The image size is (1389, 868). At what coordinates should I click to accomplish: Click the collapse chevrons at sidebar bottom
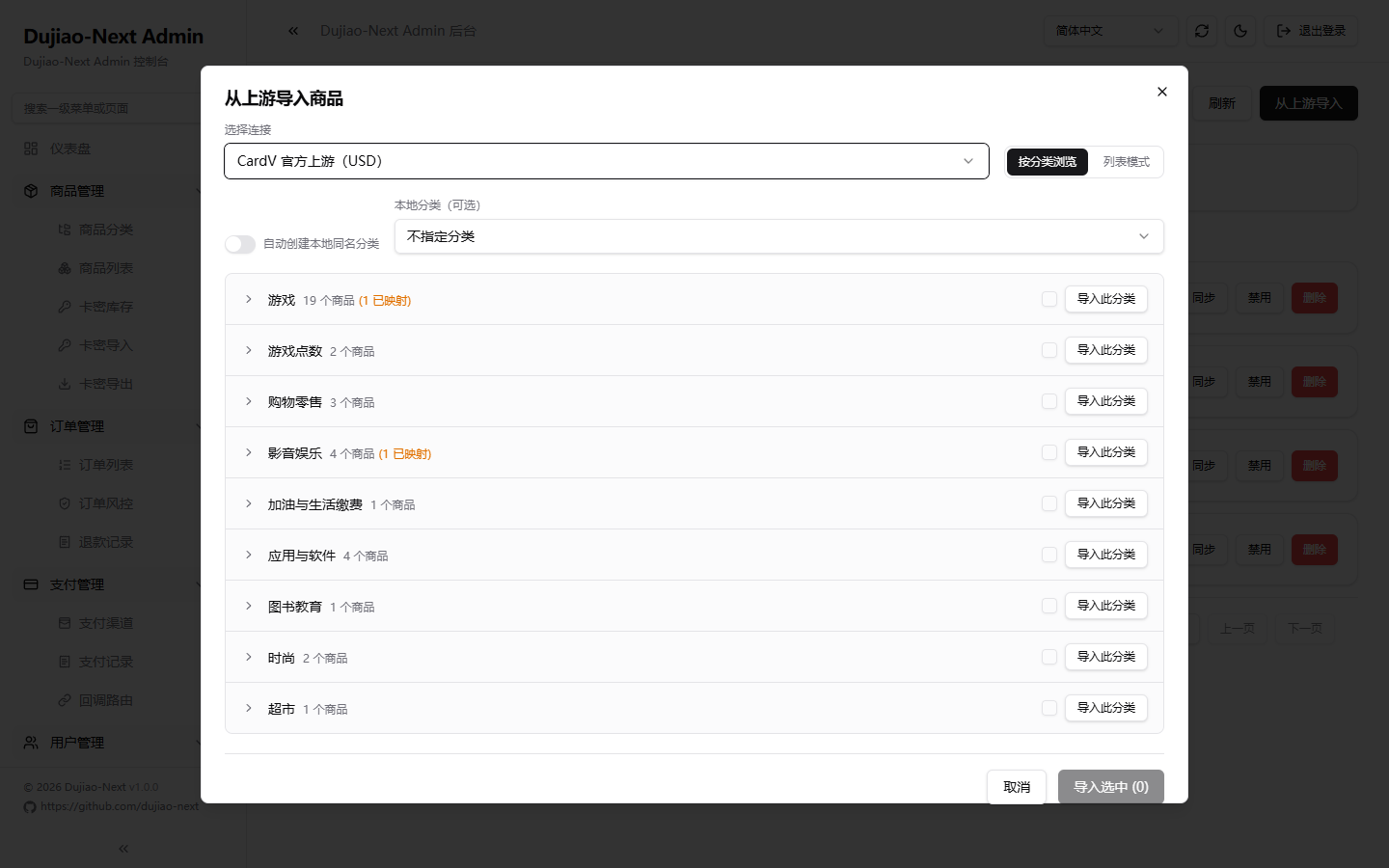(123, 849)
